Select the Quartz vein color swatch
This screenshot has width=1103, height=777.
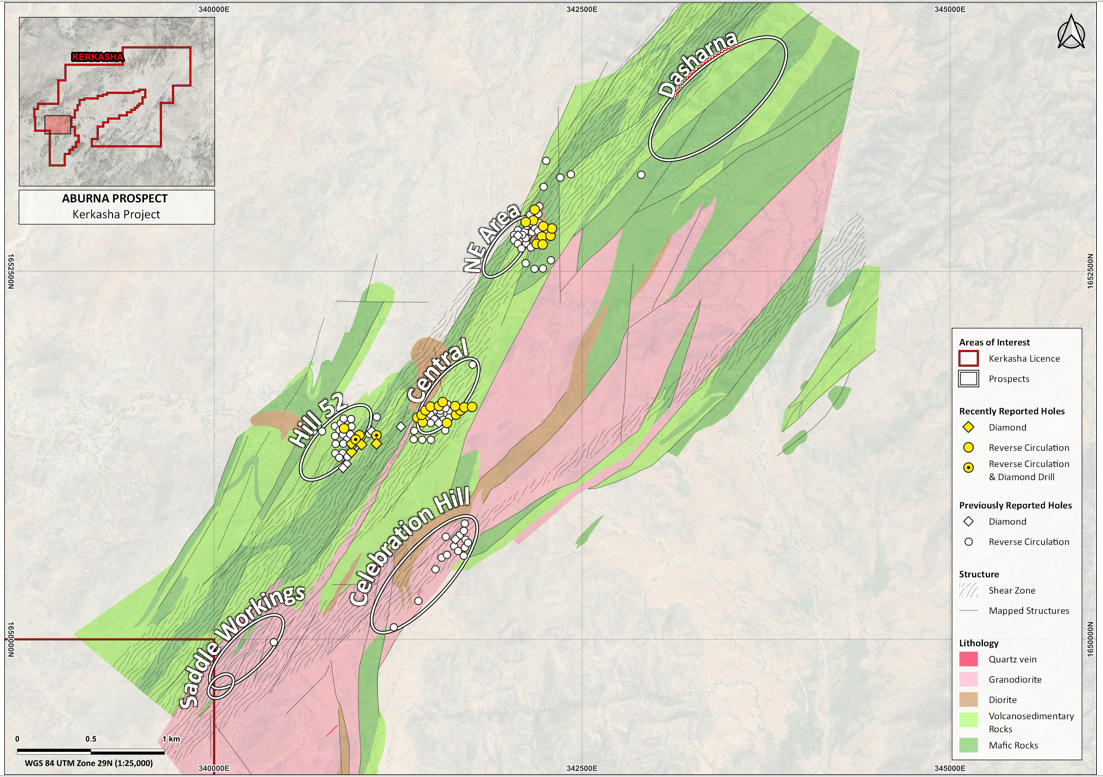click(x=969, y=660)
